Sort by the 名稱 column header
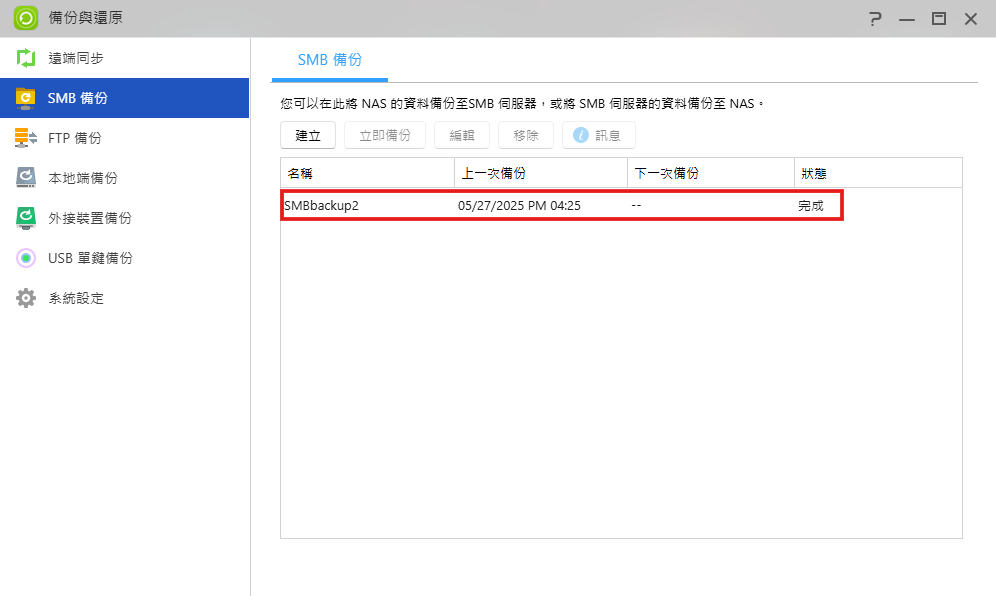The height and width of the screenshot is (596, 996). [x=367, y=173]
